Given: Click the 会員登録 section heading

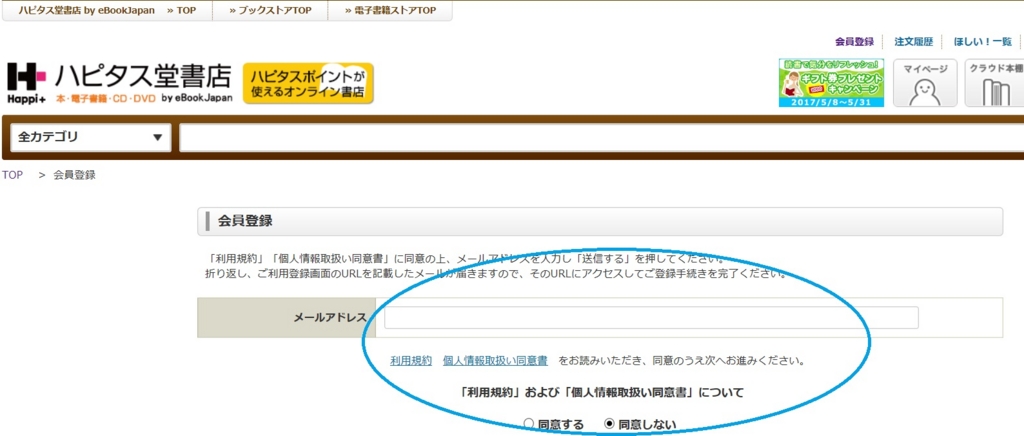Looking at the screenshot, I should (245, 221).
